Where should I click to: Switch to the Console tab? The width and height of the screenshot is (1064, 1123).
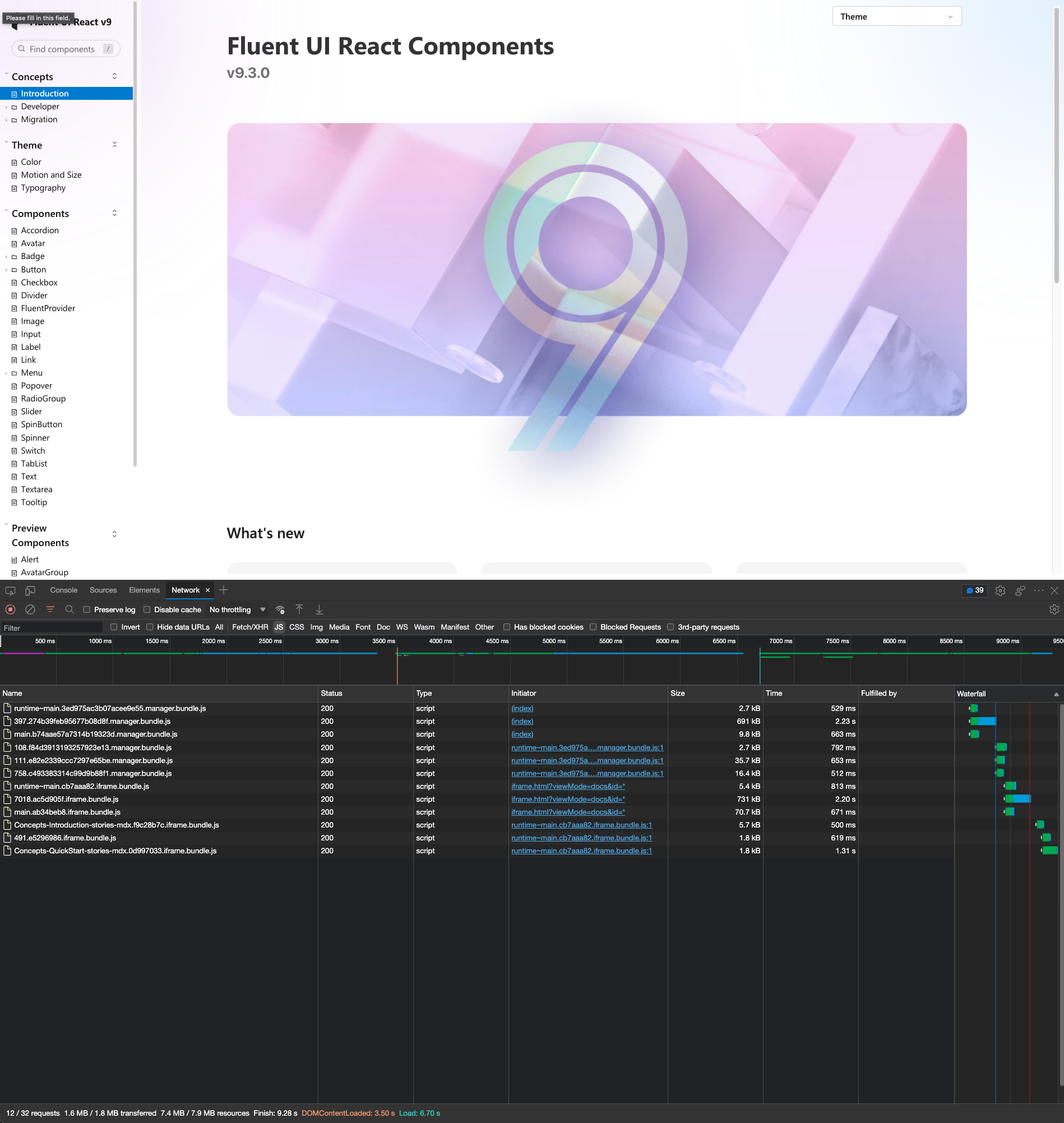pos(63,590)
